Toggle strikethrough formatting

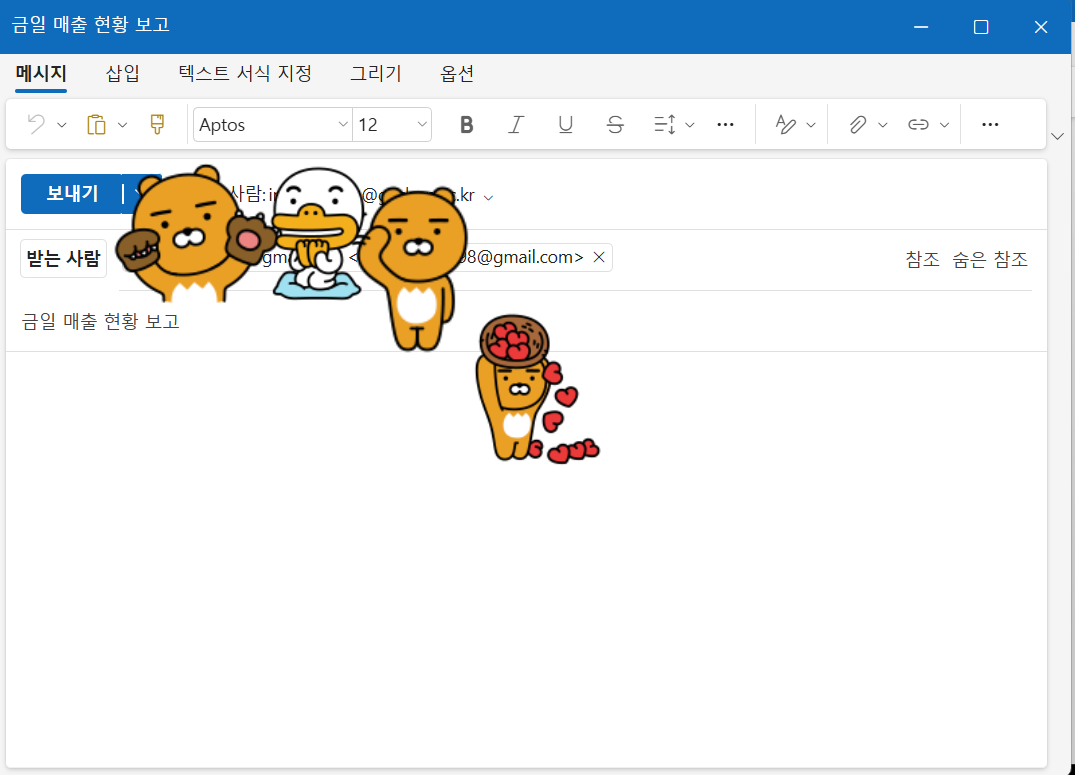(x=615, y=124)
